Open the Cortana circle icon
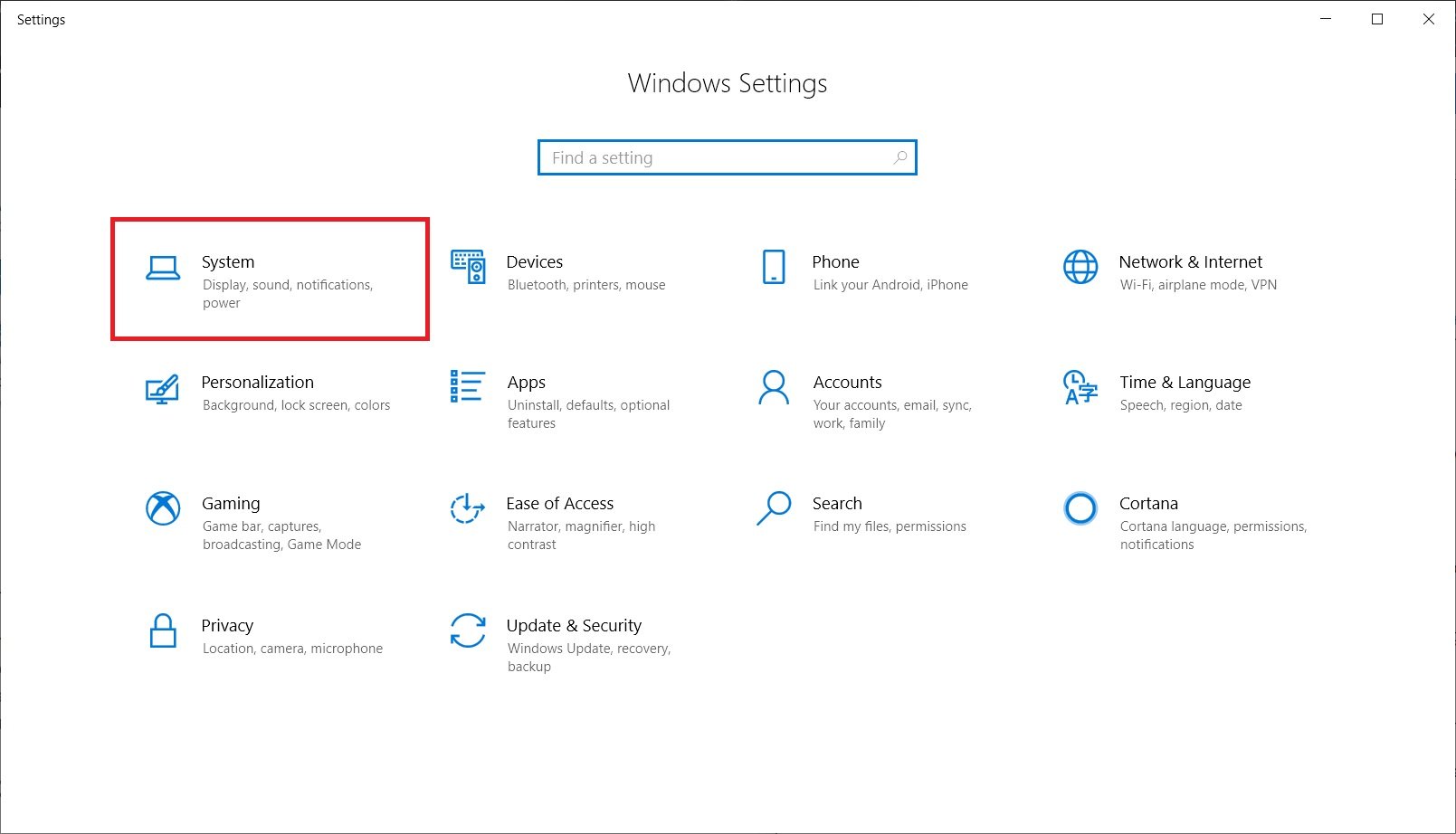 (1080, 508)
